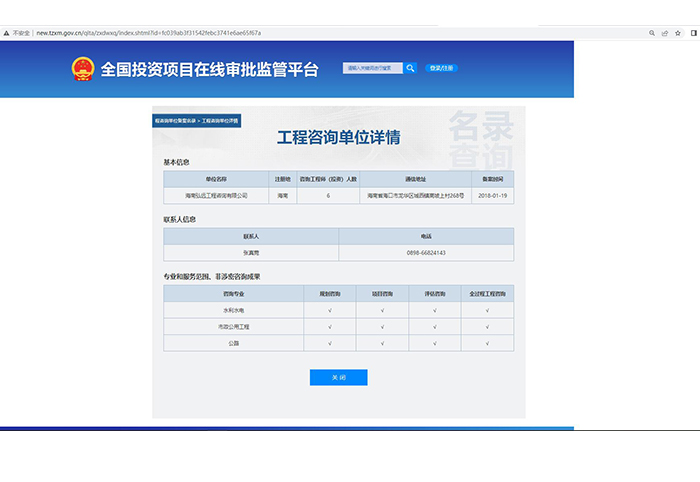Click the 市政公用工程 specialty cell

(233, 327)
